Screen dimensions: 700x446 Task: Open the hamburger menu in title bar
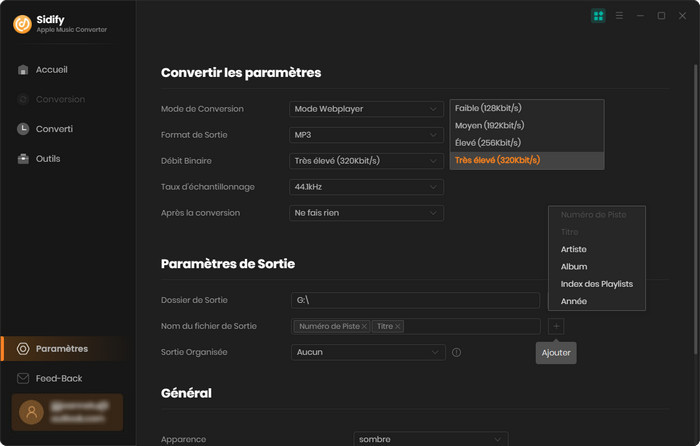pyautogui.click(x=620, y=16)
